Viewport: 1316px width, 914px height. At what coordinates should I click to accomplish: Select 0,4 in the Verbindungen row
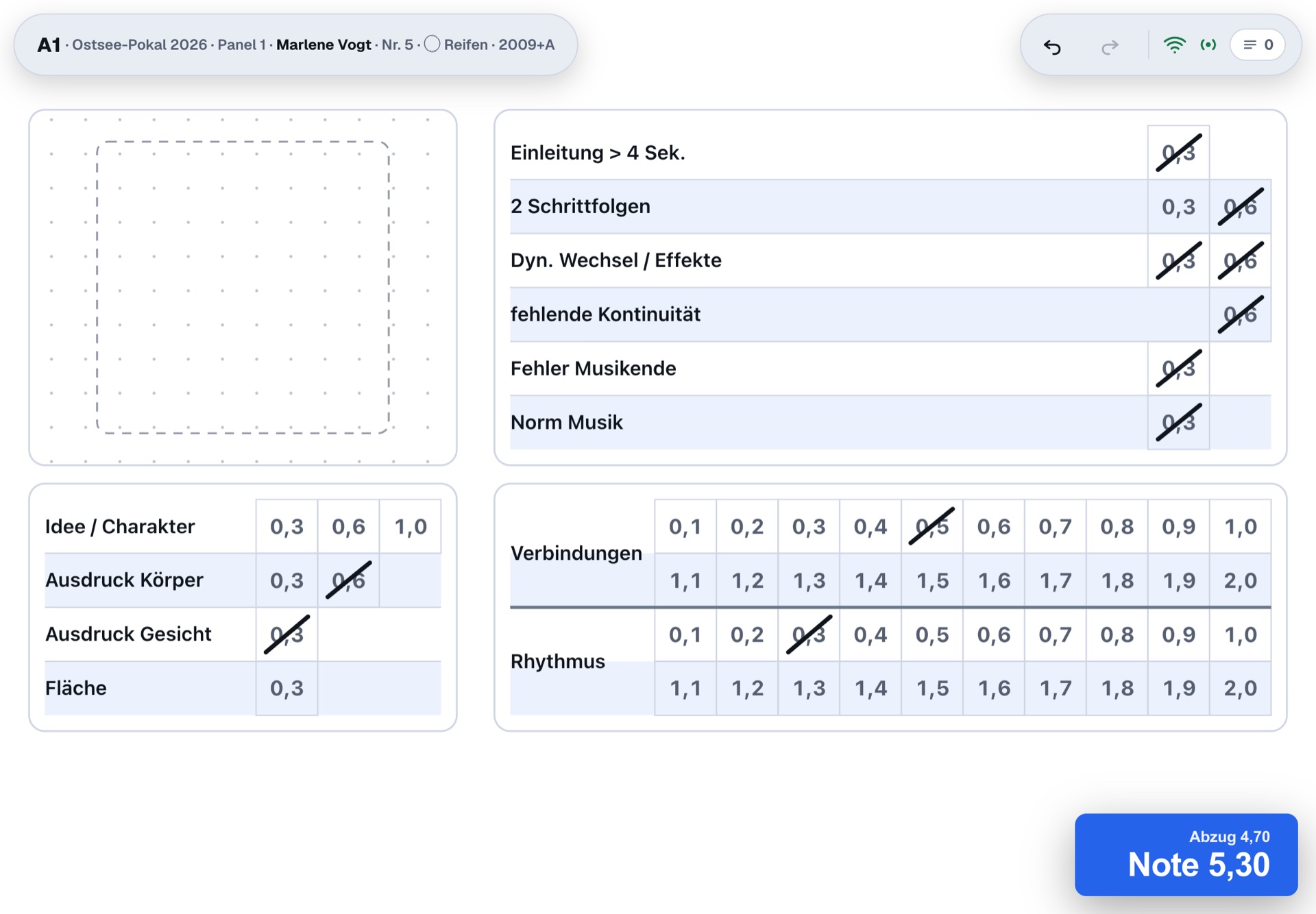[870, 526]
